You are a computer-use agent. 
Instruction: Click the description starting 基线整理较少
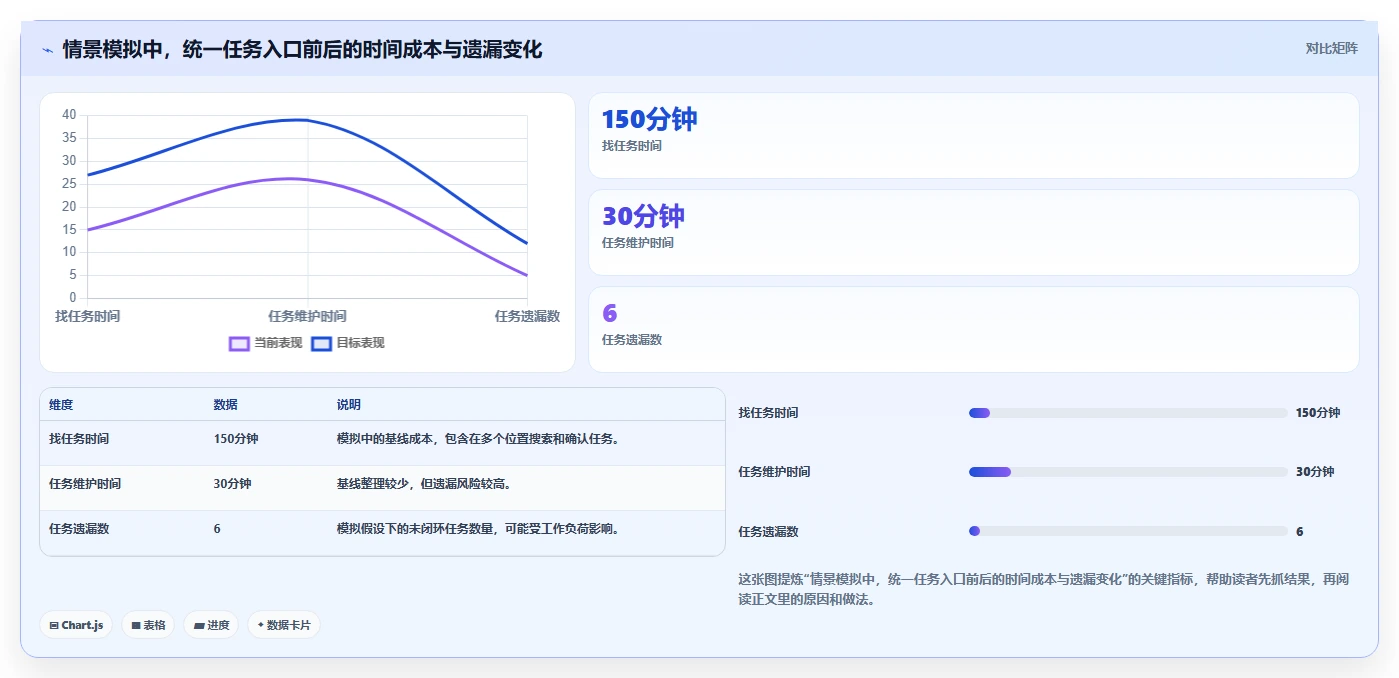[x=424, y=484]
